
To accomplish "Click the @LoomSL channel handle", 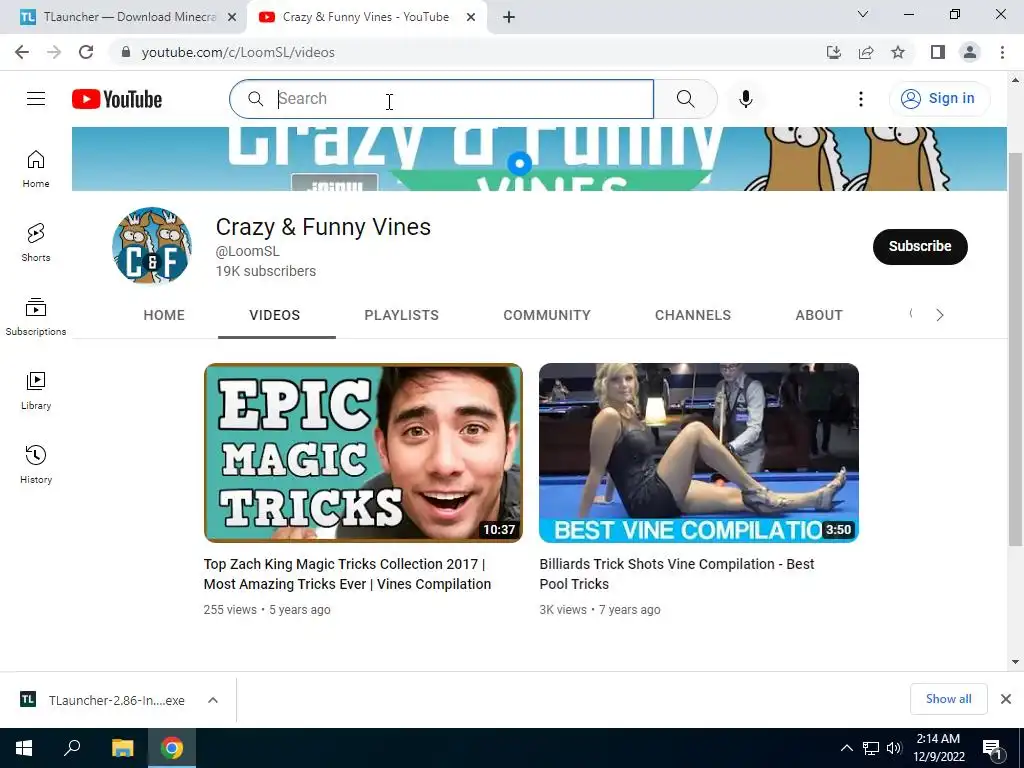I will pos(248,251).
